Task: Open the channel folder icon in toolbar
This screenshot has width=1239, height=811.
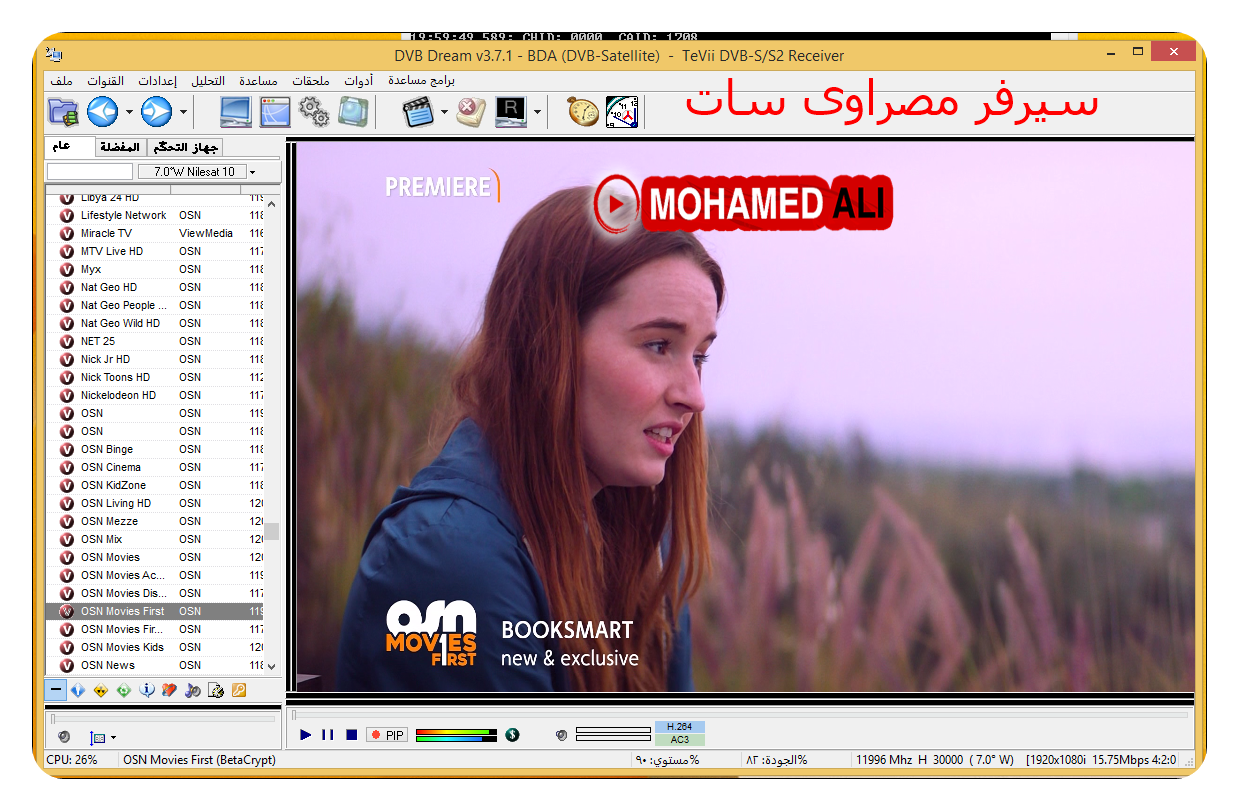Action: (63, 112)
